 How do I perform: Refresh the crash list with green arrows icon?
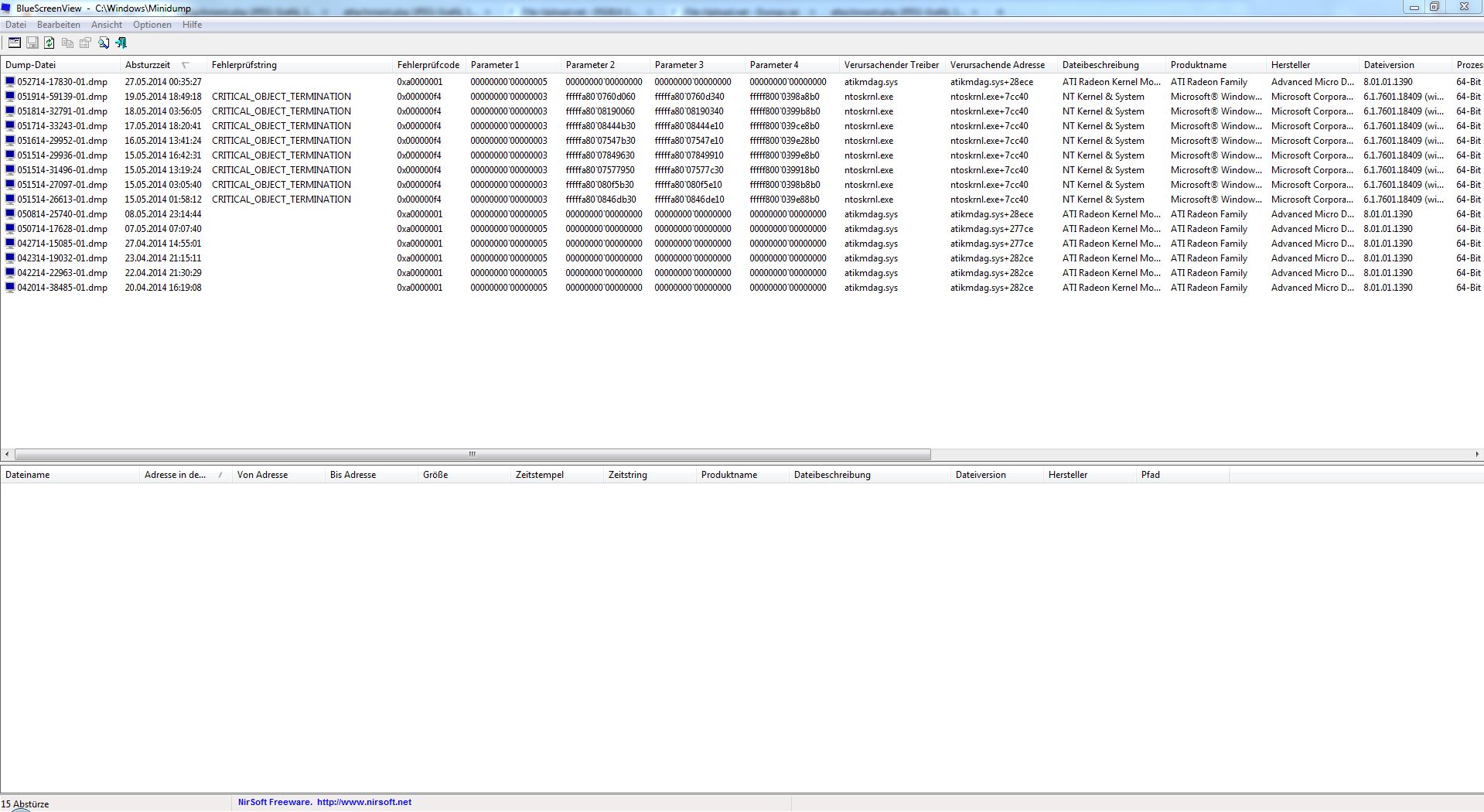tap(49, 43)
